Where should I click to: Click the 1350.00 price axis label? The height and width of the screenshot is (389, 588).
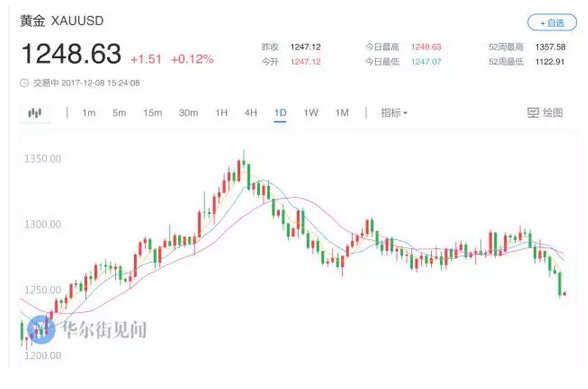point(42,159)
